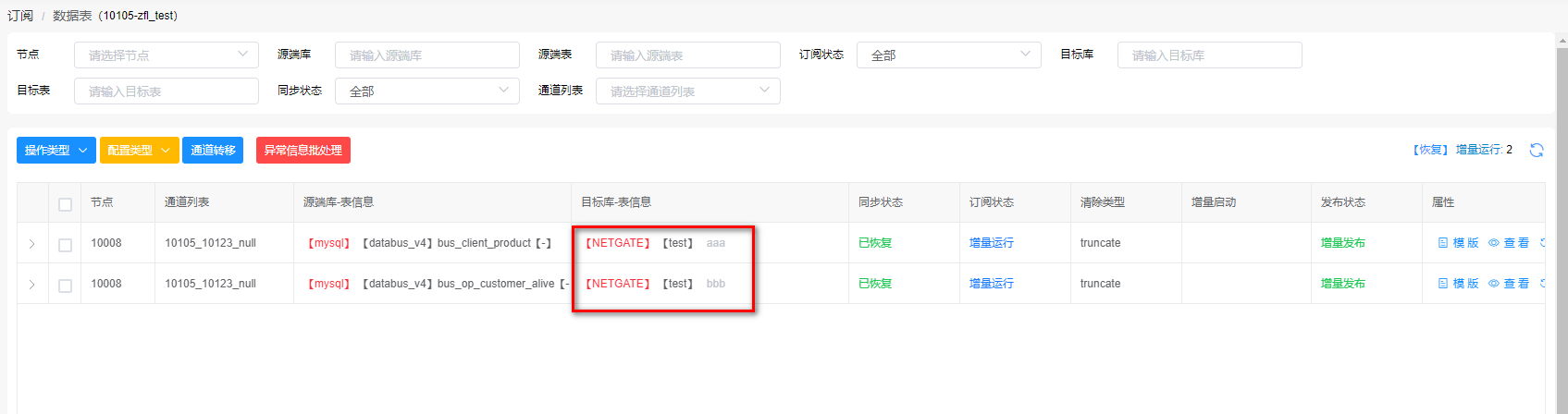Expand the bus_op_customer_alive row details
The height and width of the screenshot is (414, 1568).
31,285
